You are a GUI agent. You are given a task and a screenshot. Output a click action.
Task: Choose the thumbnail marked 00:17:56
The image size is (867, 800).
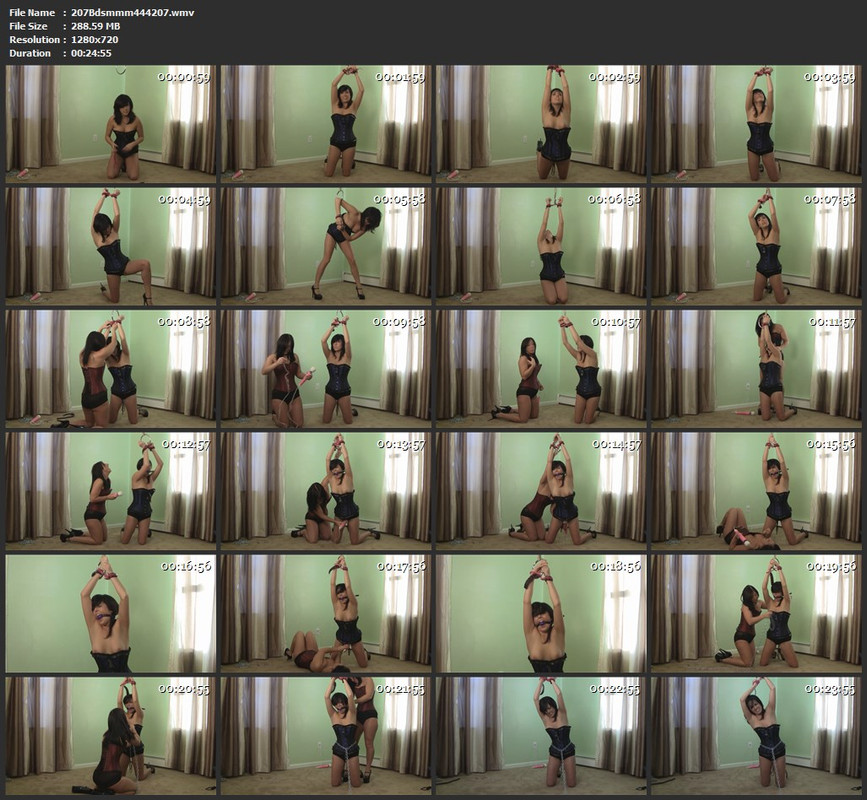[x=326, y=614]
